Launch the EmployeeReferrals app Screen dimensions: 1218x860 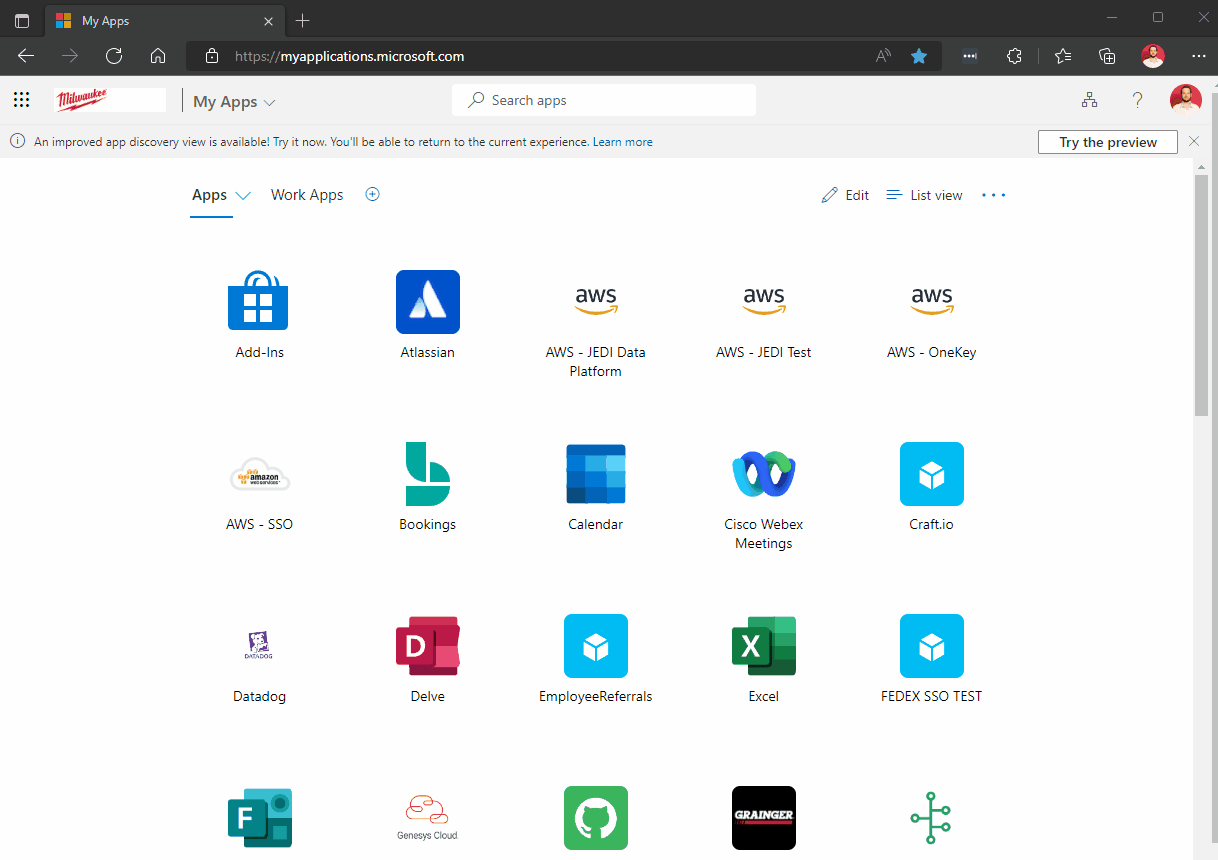click(596, 646)
